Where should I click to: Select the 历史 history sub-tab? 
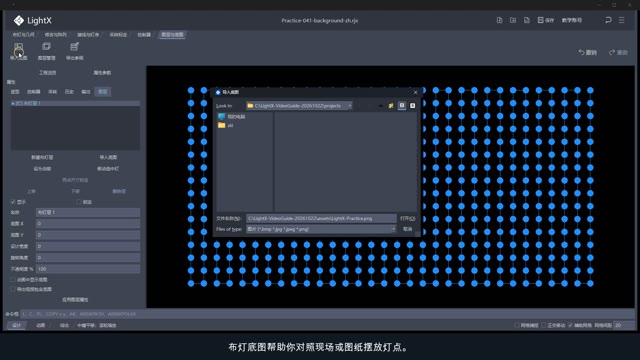69,92
